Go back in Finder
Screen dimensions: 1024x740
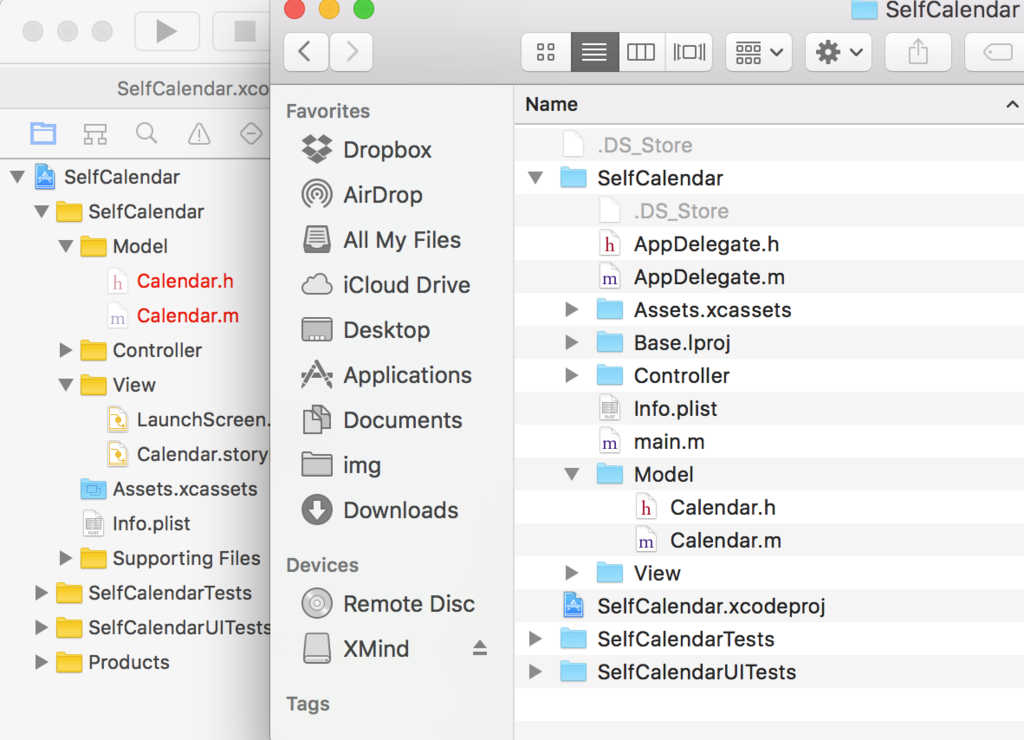[x=306, y=52]
